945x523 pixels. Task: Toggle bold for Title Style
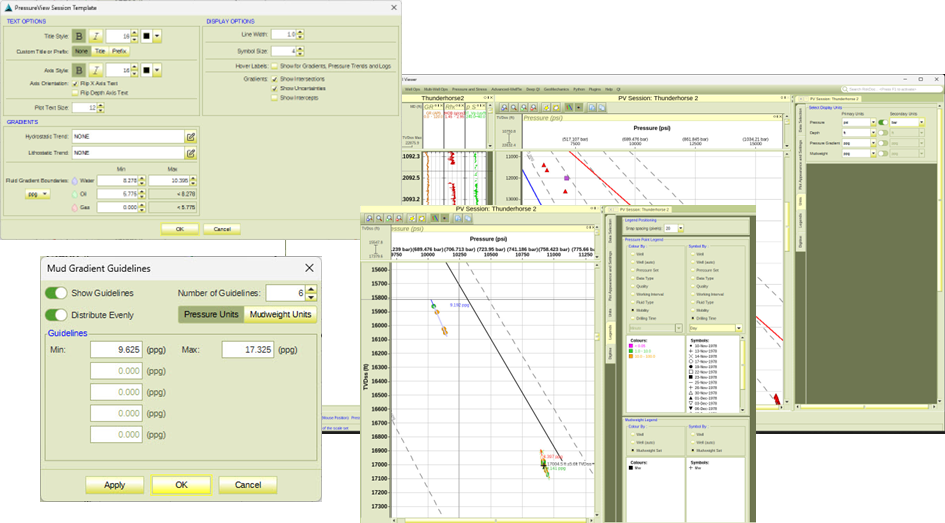(79, 36)
